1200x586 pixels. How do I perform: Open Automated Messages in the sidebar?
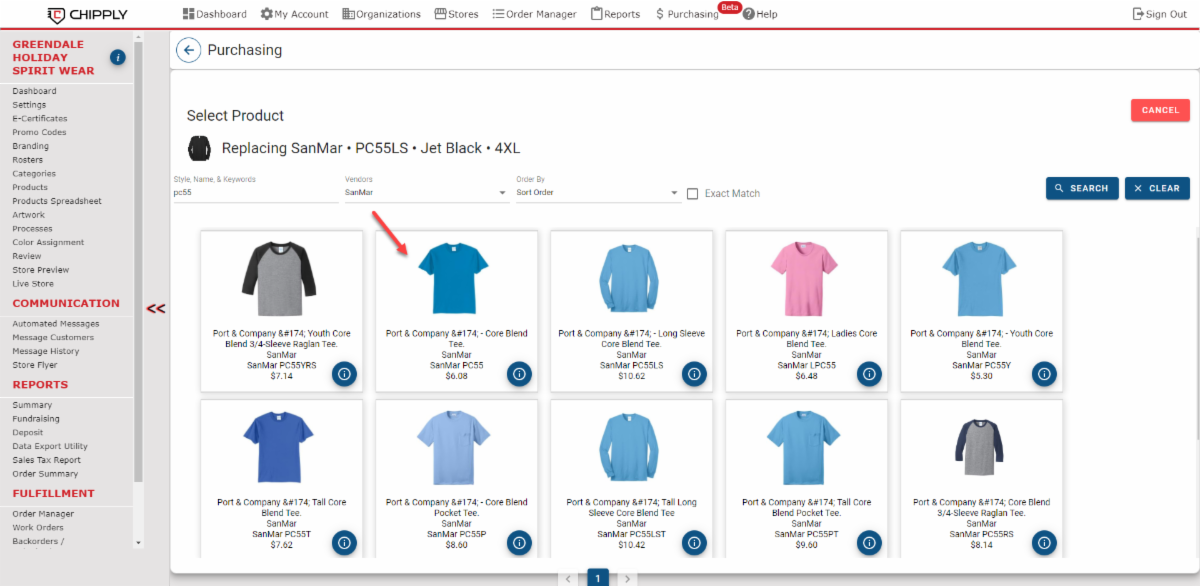pos(56,324)
